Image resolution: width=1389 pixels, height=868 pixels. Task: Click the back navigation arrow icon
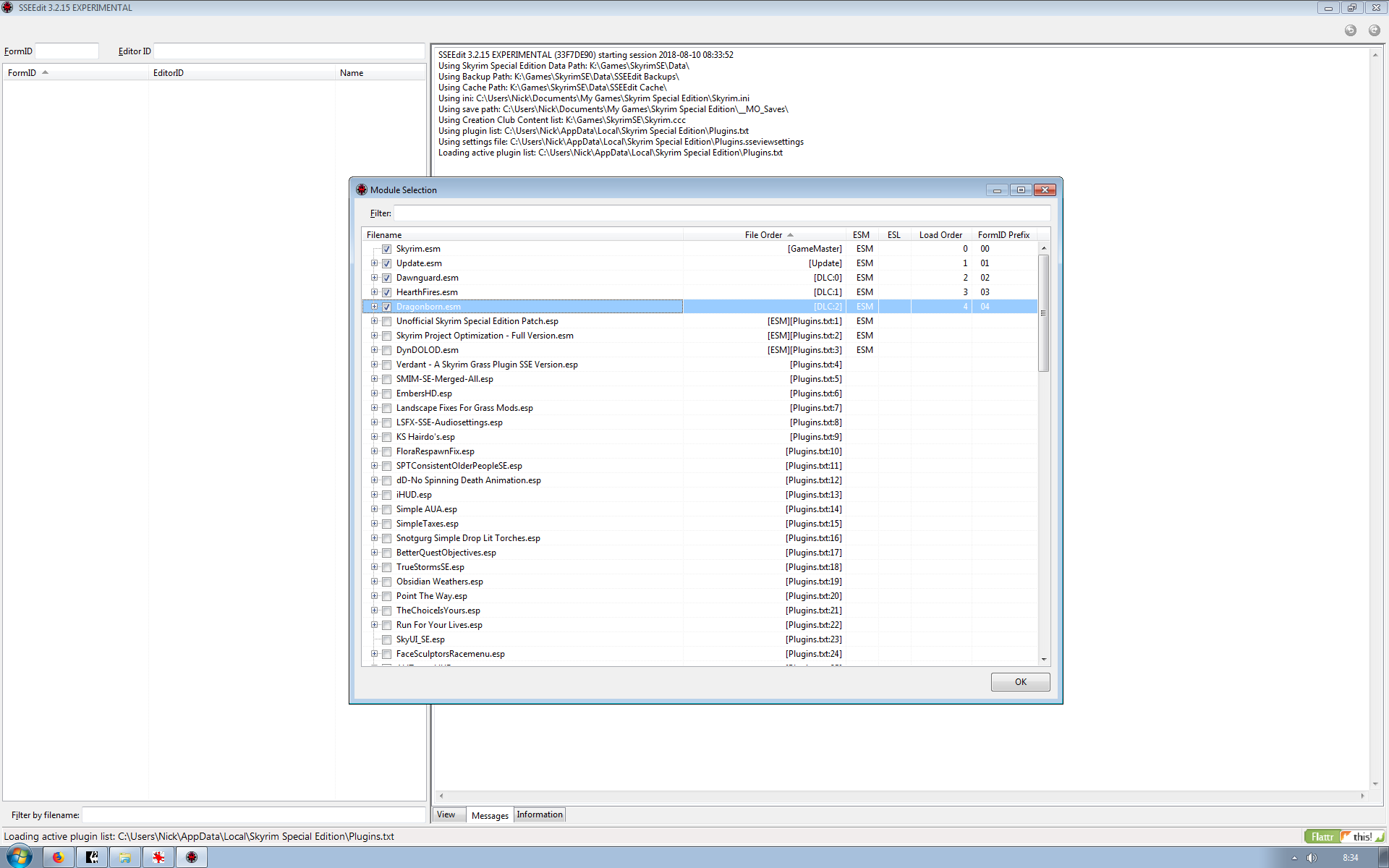(x=1350, y=30)
